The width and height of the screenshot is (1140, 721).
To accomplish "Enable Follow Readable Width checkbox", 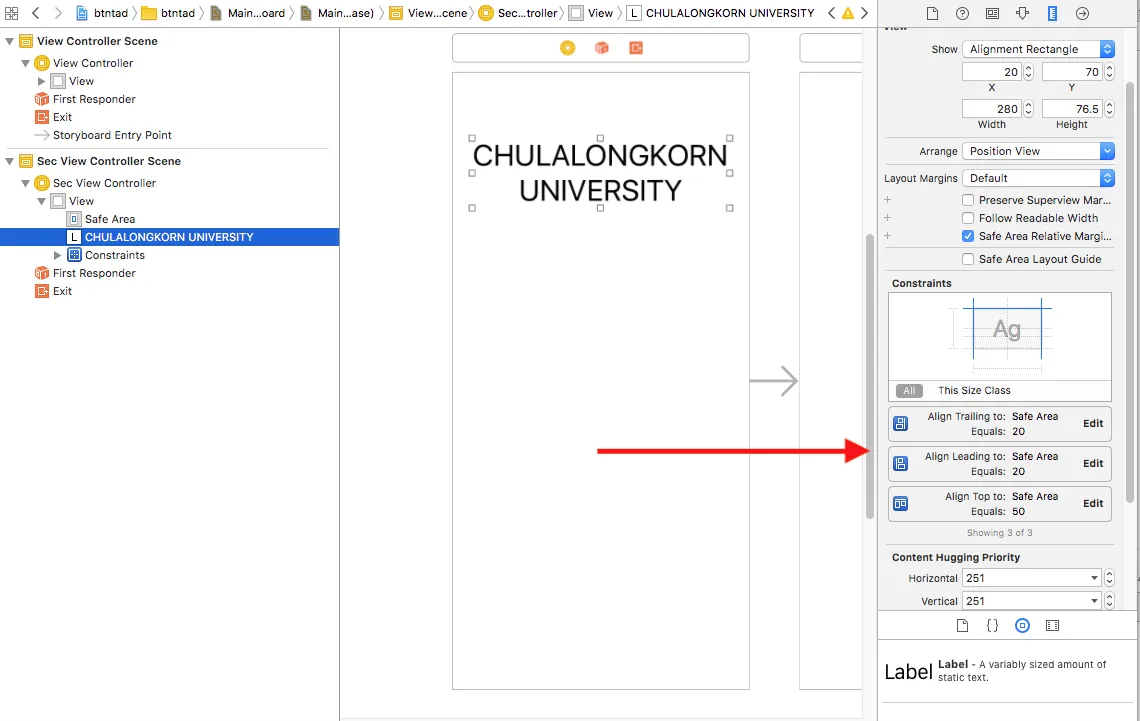I will (968, 218).
